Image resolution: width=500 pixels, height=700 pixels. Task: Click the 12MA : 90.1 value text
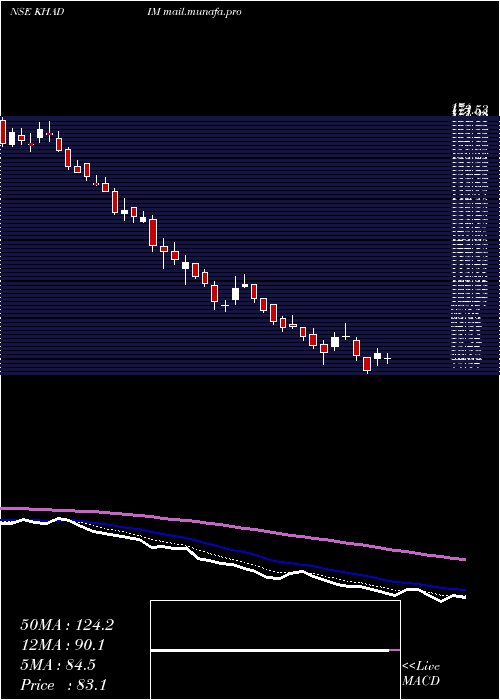coord(63,645)
